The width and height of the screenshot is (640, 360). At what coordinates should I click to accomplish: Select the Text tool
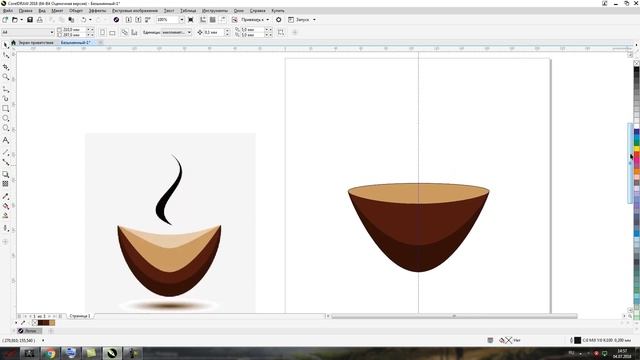(5, 140)
